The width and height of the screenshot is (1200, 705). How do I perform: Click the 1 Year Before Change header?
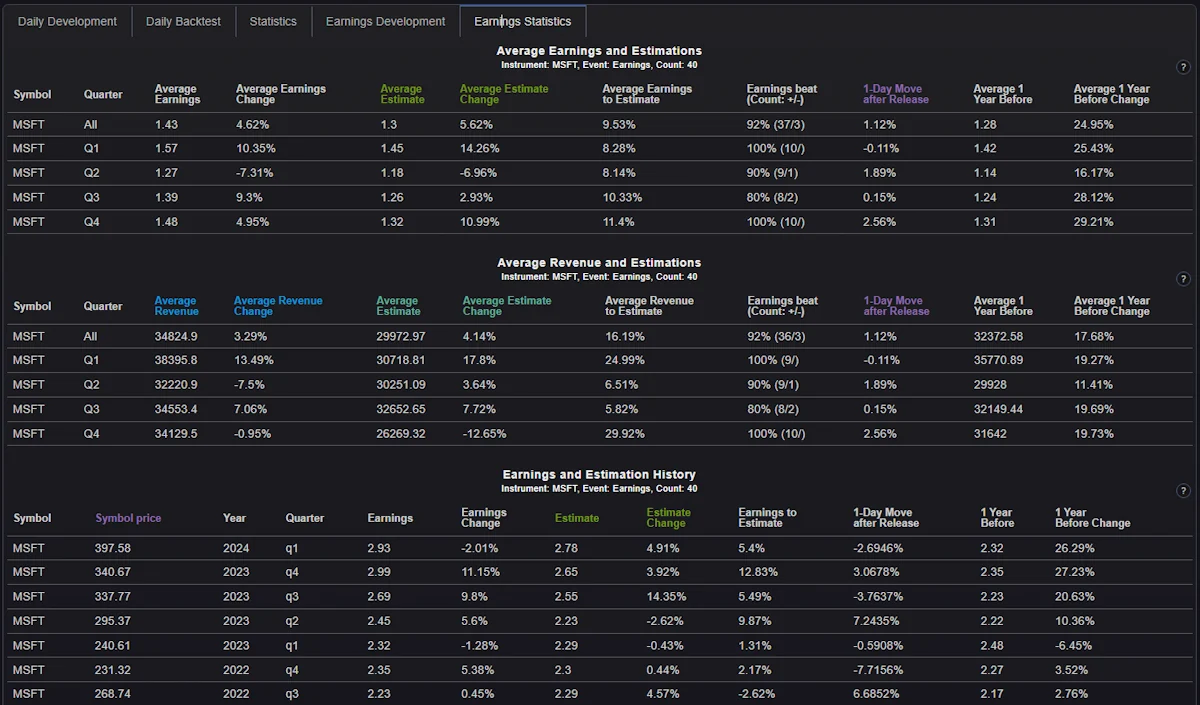tap(1092, 518)
